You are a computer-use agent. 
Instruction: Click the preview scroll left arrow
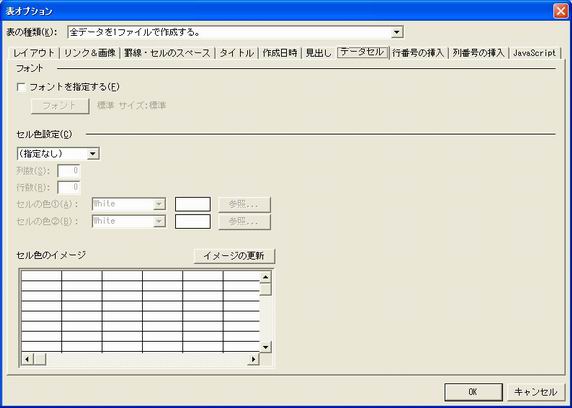[x=27, y=359]
